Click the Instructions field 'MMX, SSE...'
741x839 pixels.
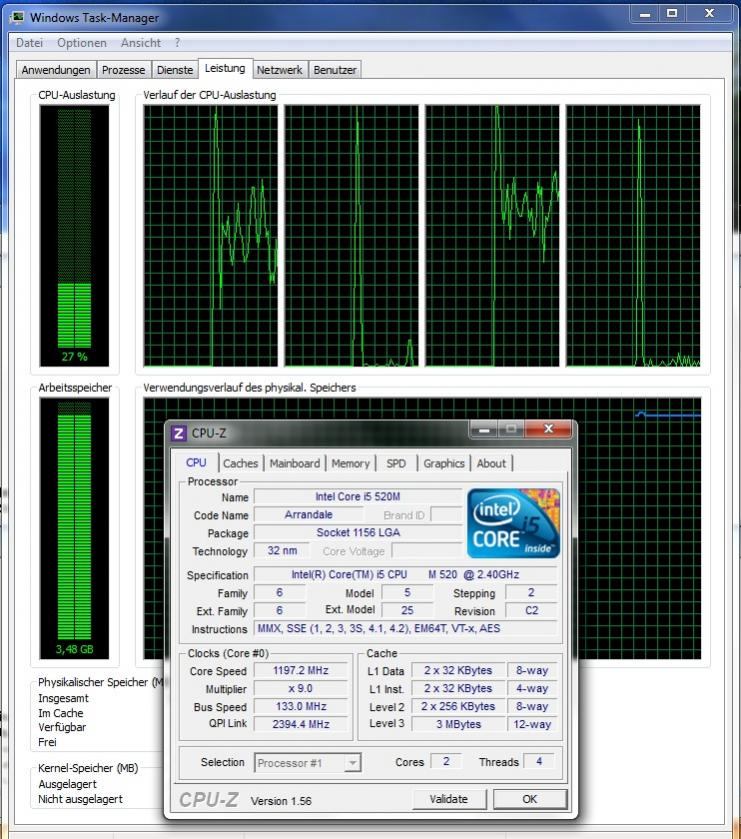pyautogui.click(x=406, y=628)
